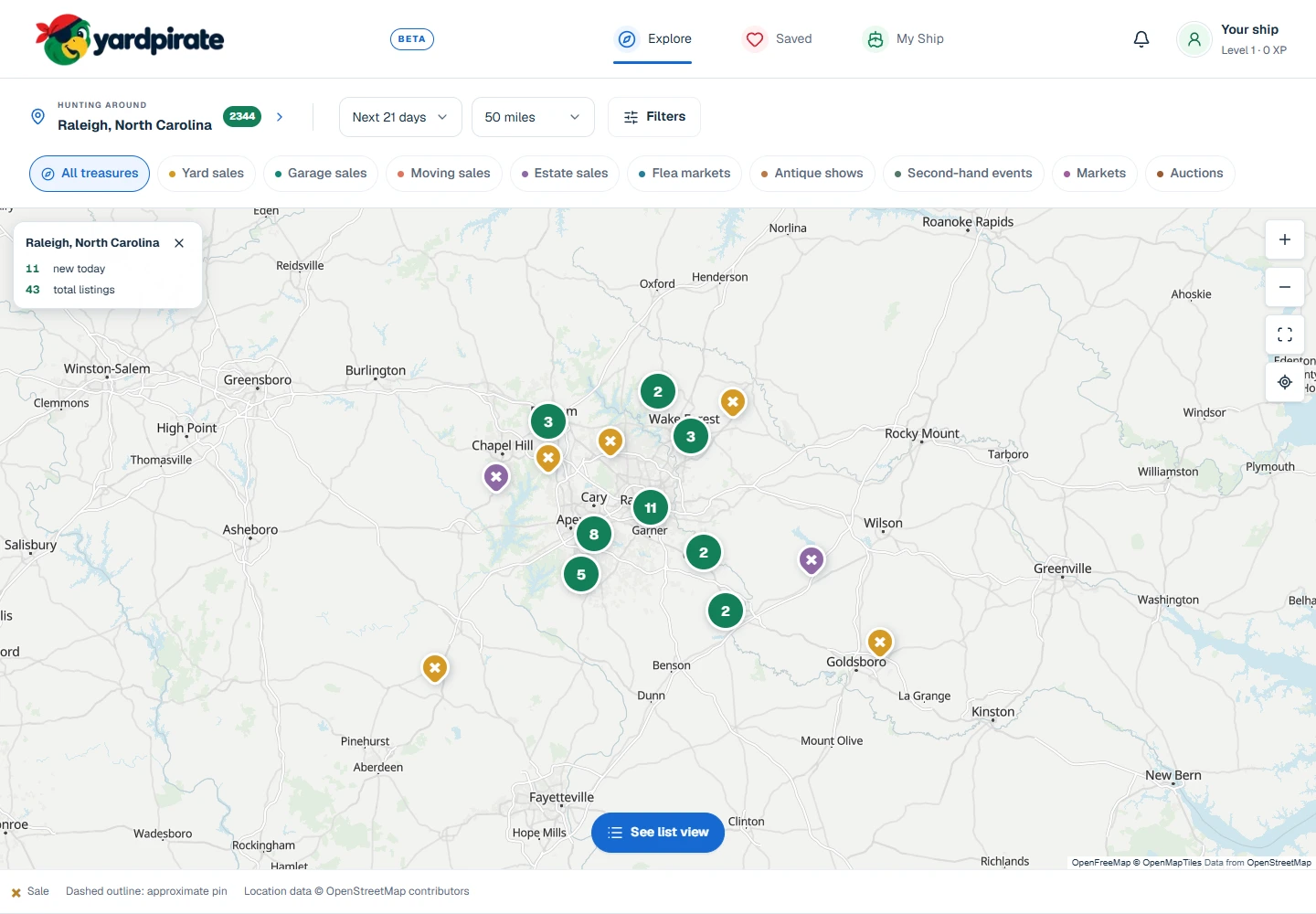Toggle the Auctions filter chip
Viewport: 1316px width, 914px height.
tap(1190, 174)
